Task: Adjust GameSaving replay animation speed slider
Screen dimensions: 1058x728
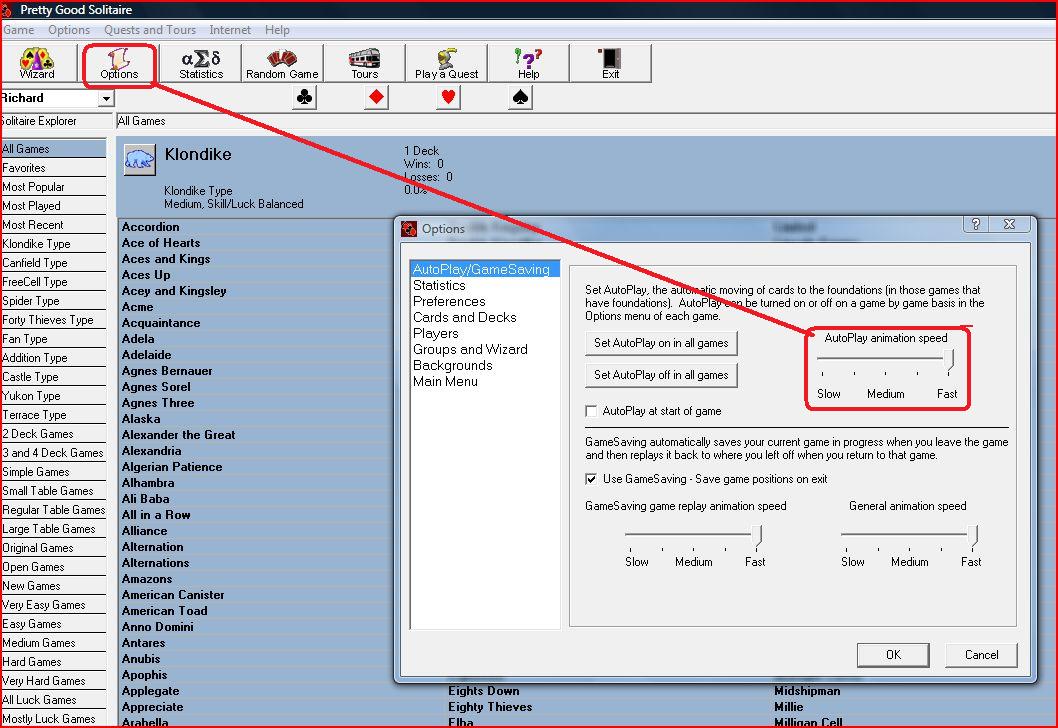Action: click(757, 536)
